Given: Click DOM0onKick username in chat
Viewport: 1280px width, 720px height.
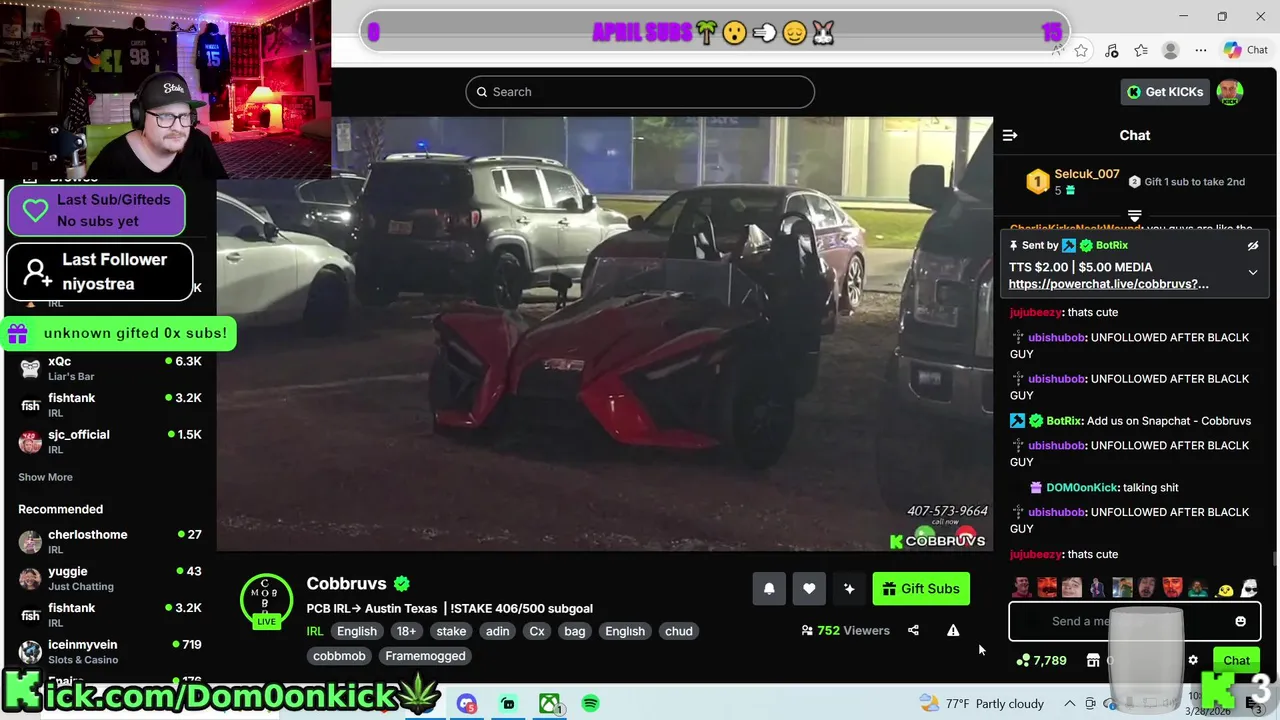Looking at the screenshot, I should pos(1081,488).
